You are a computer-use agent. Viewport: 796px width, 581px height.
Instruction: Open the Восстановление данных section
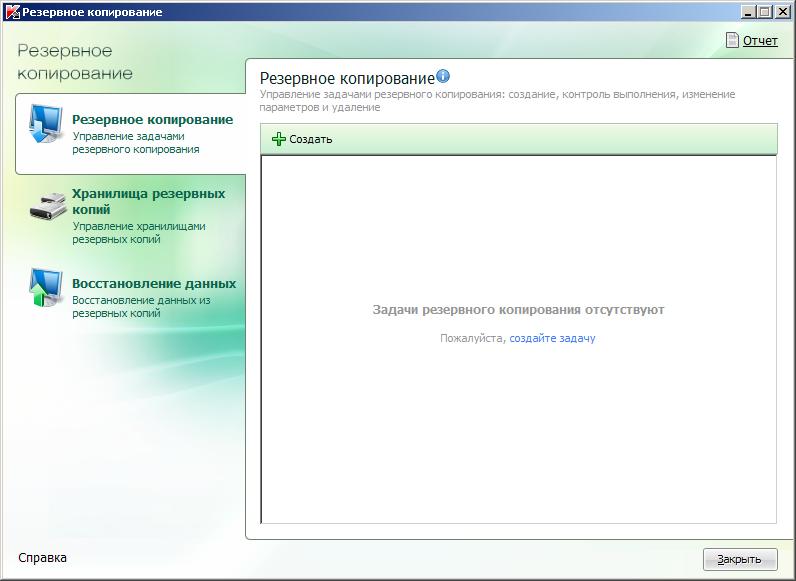[x=154, y=283]
